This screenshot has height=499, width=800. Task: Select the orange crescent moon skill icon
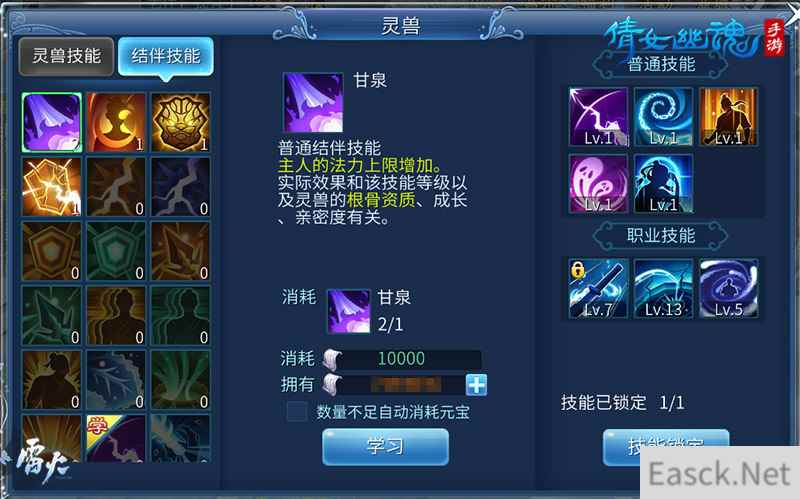coord(116,122)
